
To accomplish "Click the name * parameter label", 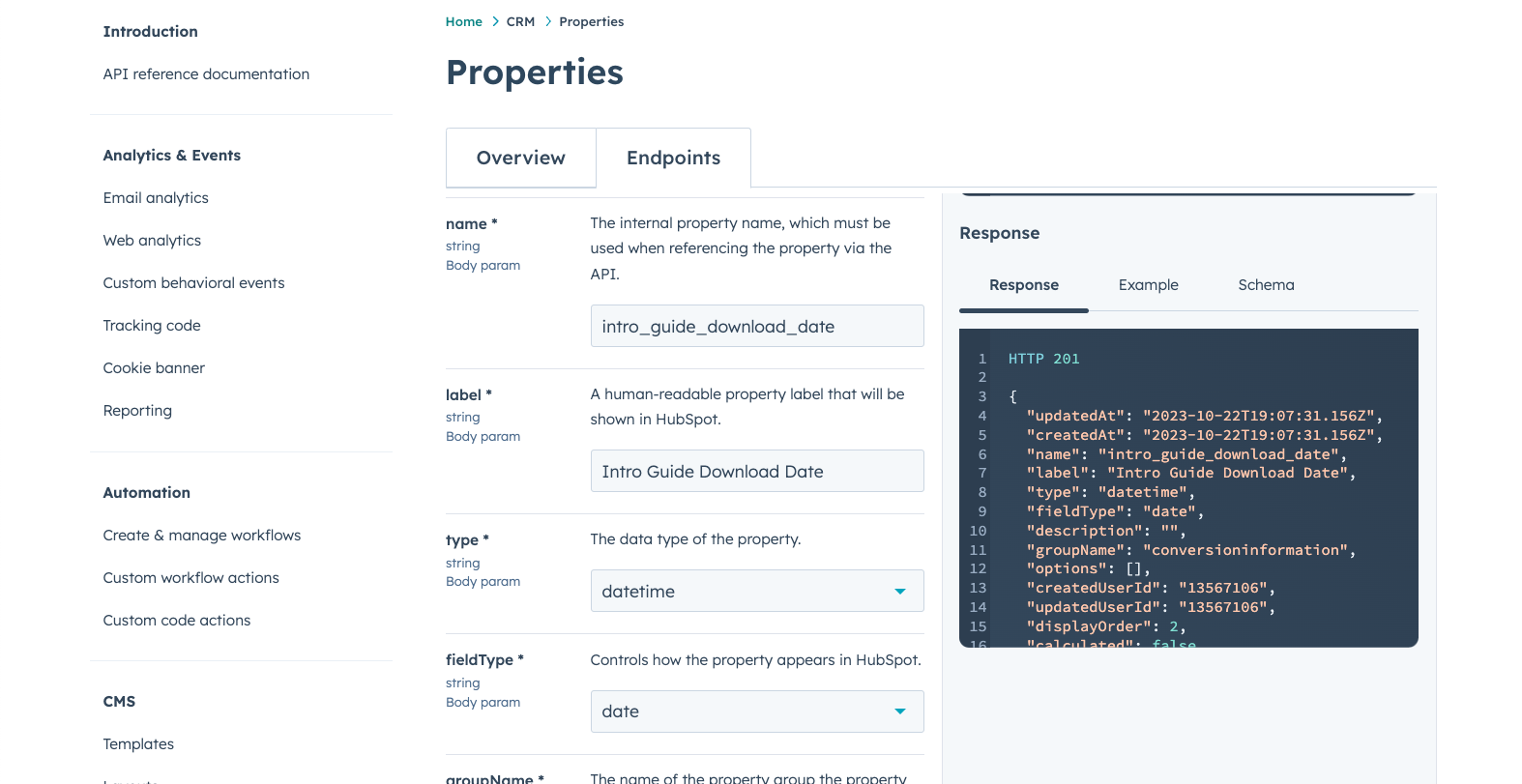I will point(471,224).
